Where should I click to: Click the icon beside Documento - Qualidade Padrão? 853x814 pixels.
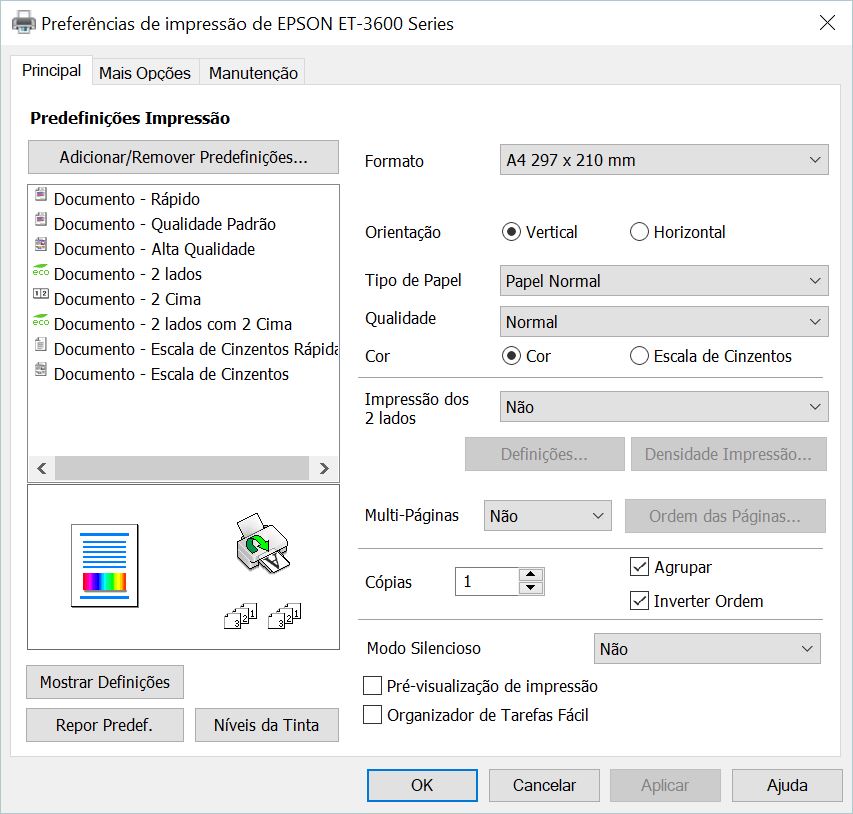pos(41,219)
